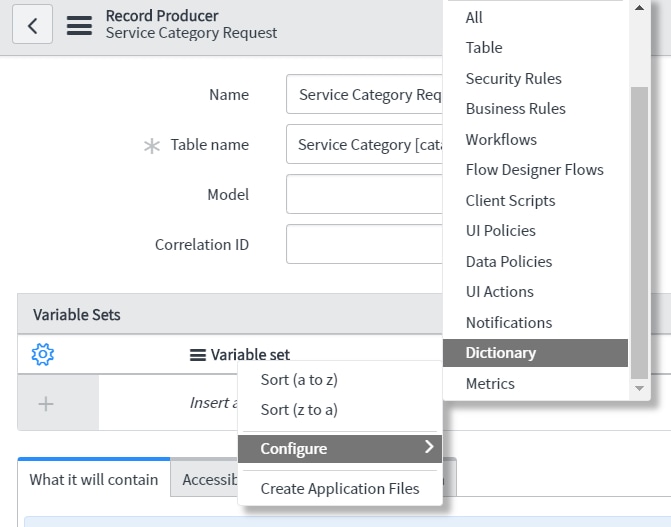Screen dimensions: 671x527
Task: Go back using the back arrow button
Action: 33,24
